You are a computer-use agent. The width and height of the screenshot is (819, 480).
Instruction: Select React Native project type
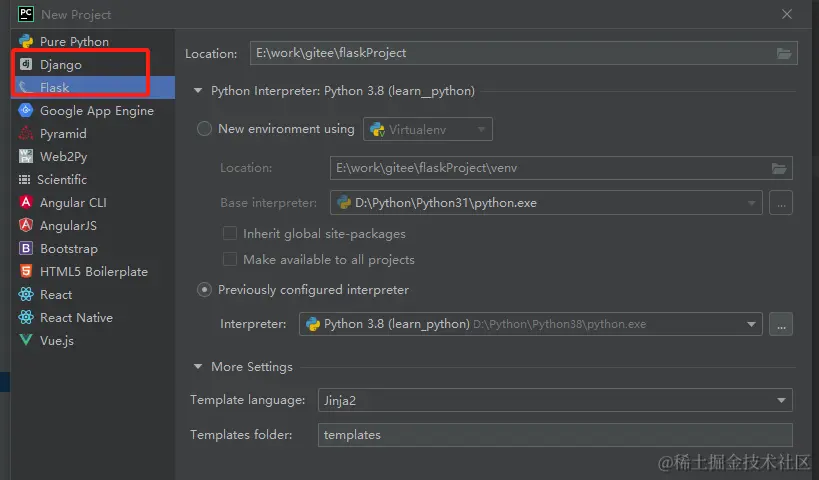76,318
